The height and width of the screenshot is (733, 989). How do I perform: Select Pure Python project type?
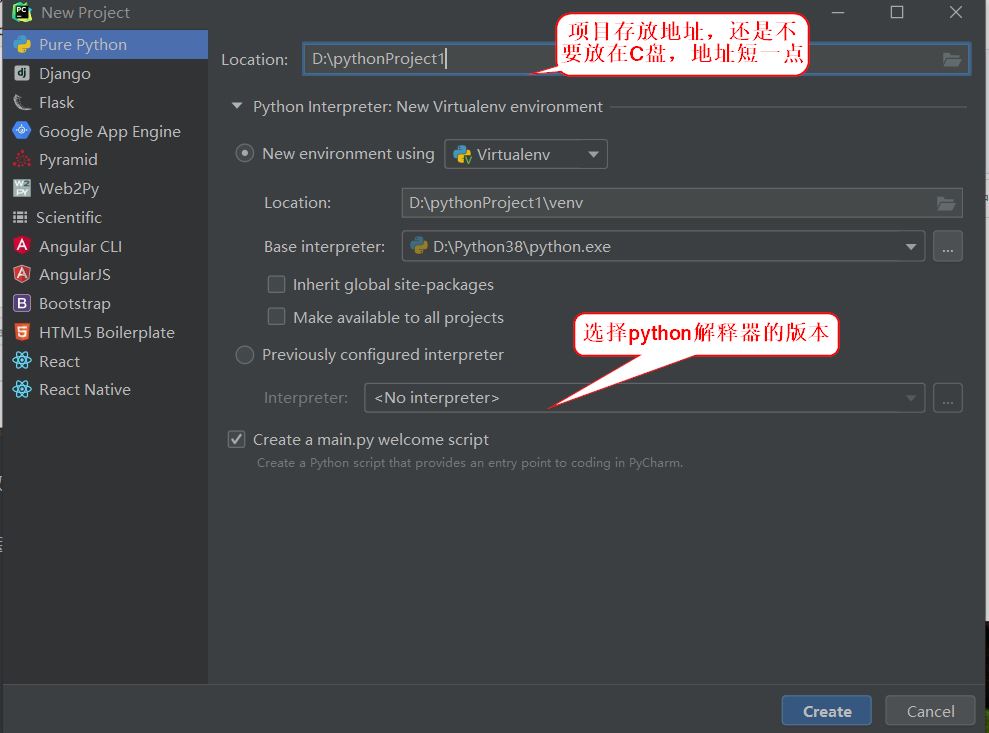(x=105, y=44)
